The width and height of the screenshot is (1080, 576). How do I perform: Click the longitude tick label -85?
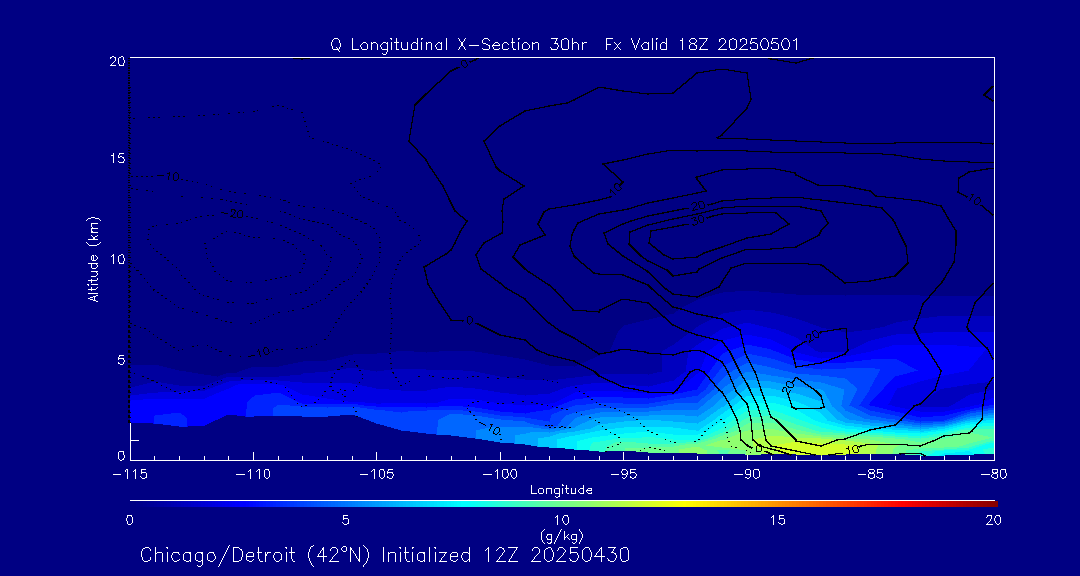point(871,475)
